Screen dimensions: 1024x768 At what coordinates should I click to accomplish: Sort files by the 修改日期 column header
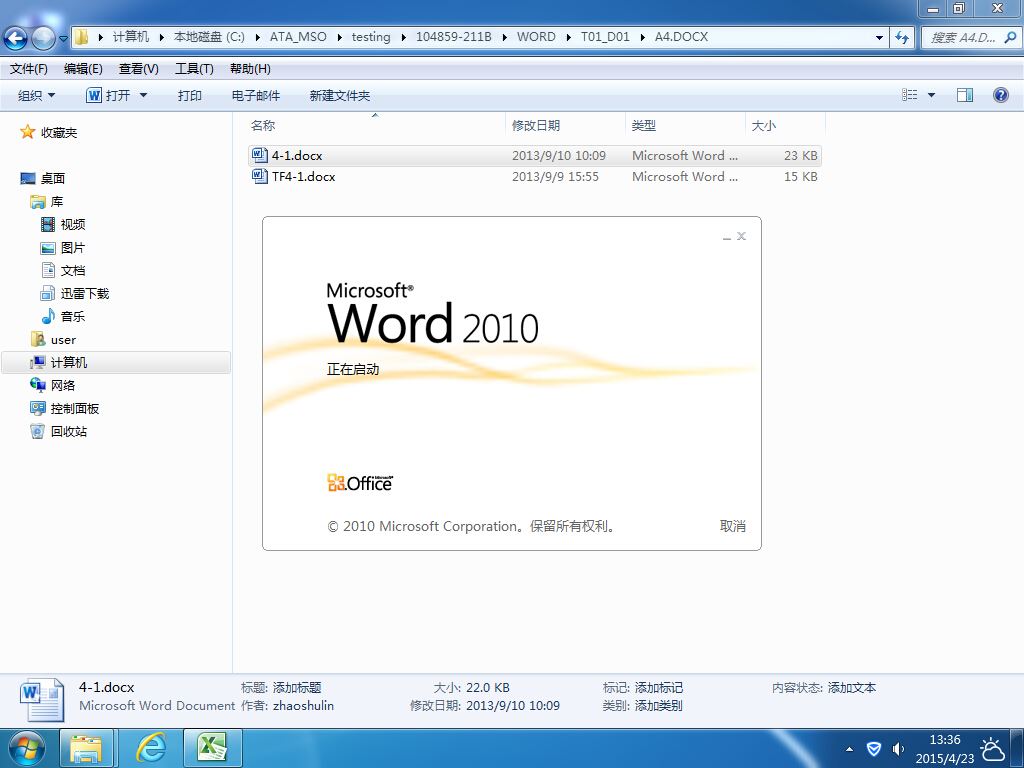[x=565, y=125]
